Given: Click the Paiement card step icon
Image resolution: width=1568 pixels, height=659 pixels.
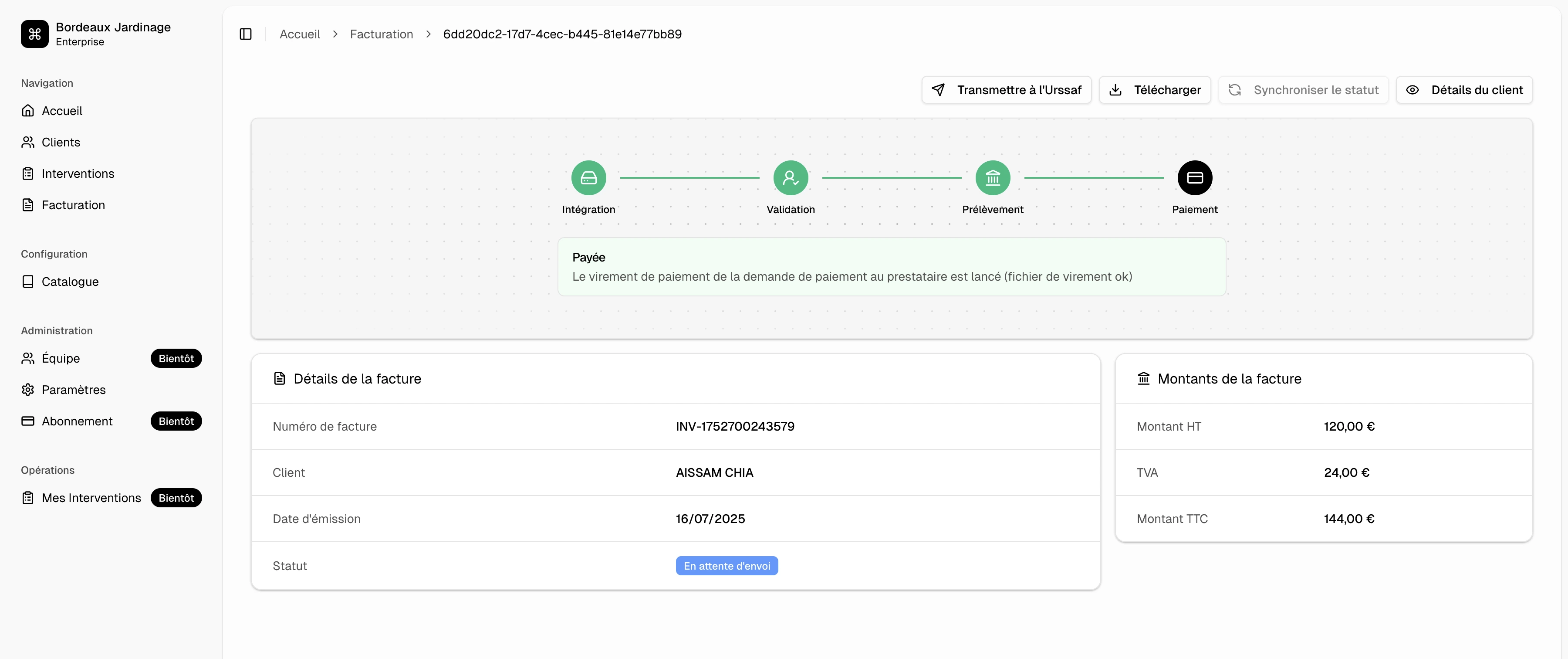Looking at the screenshot, I should point(1195,178).
